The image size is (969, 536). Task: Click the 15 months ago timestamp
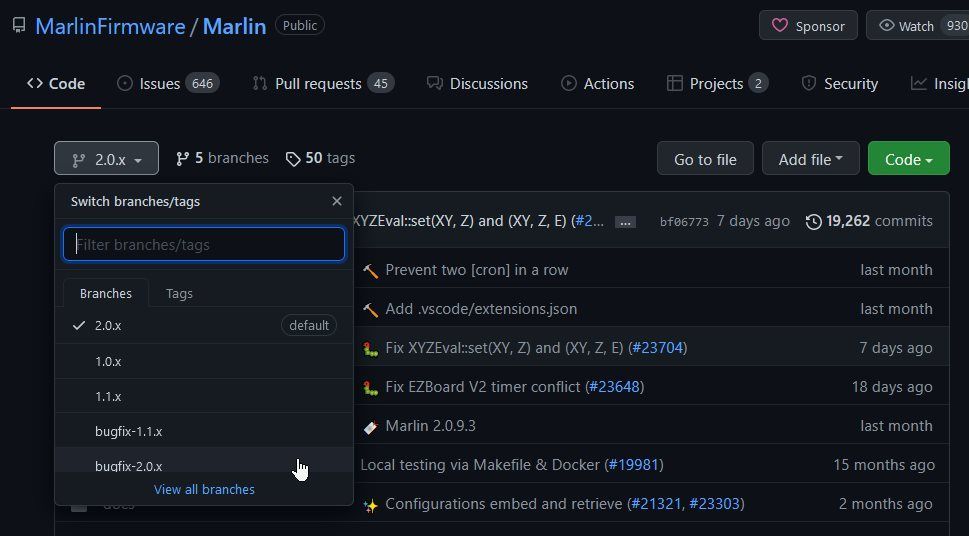pos(883,464)
